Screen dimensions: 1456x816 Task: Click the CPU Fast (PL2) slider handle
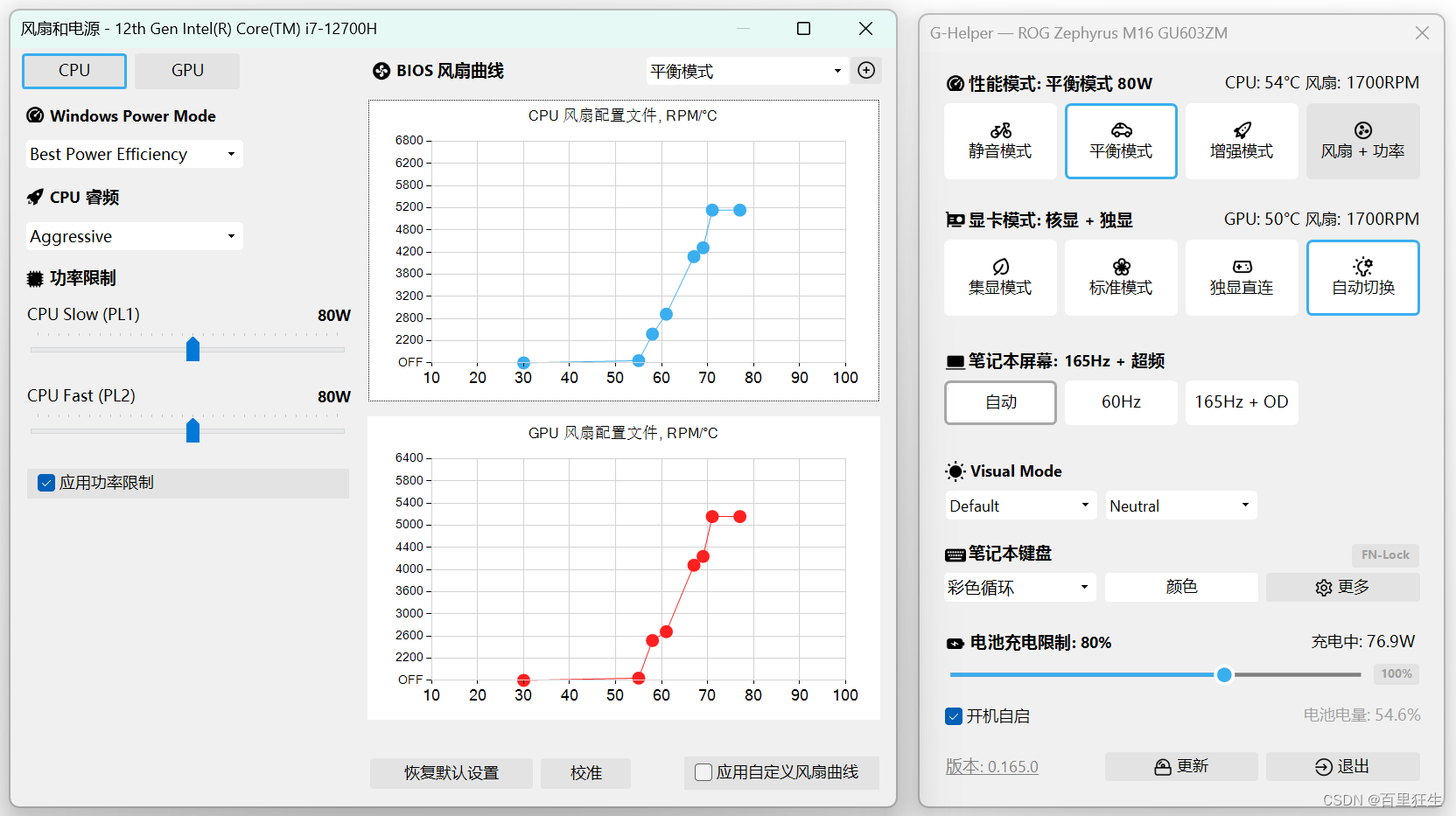tap(193, 430)
